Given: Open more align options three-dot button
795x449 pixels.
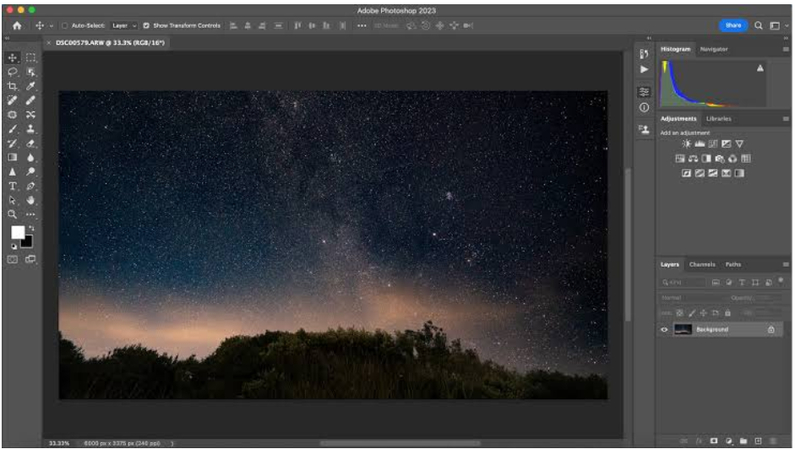Looking at the screenshot, I should (x=362, y=25).
